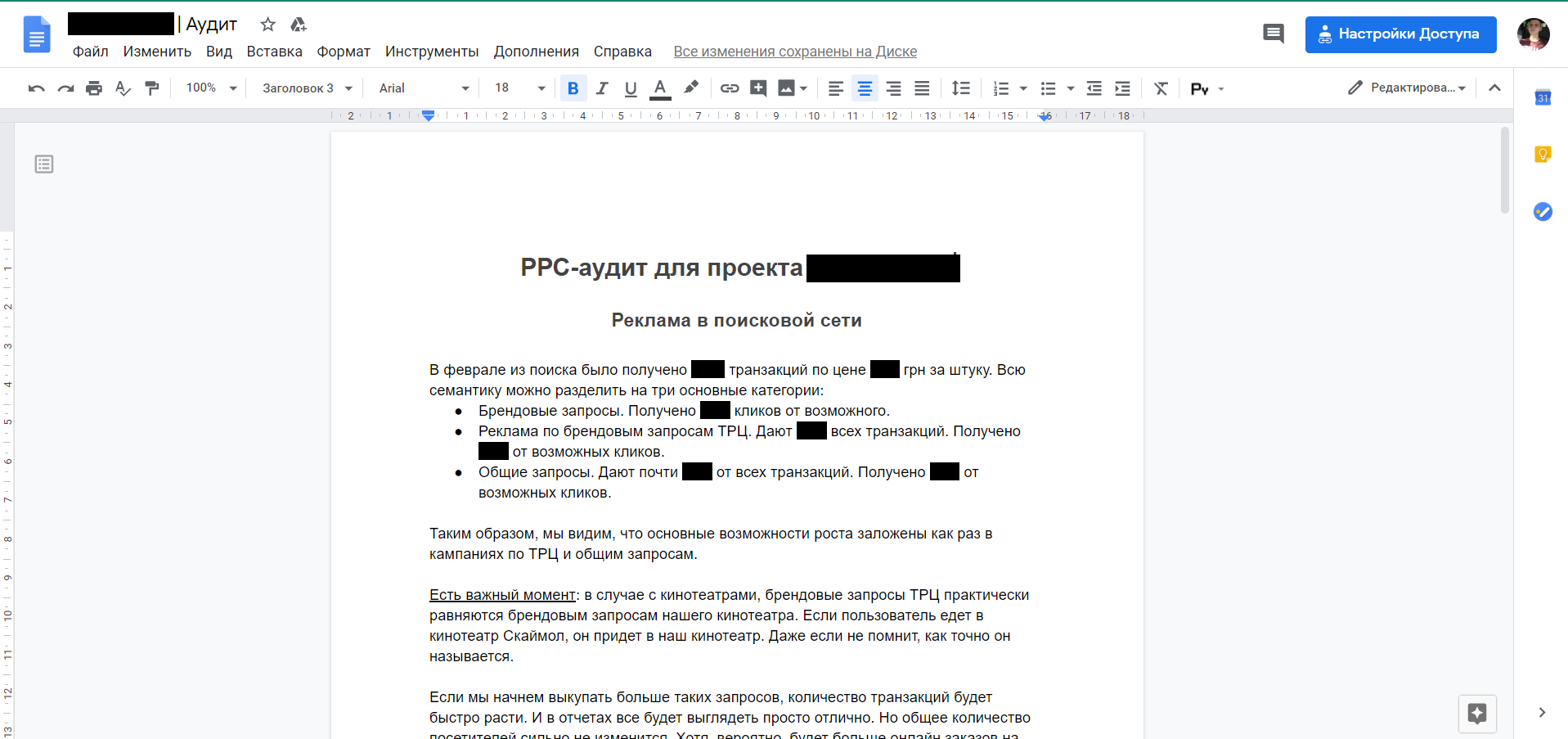Open the Редактирова... mode dropdown
Viewport: 1568px width, 739px height.
tap(1407, 88)
